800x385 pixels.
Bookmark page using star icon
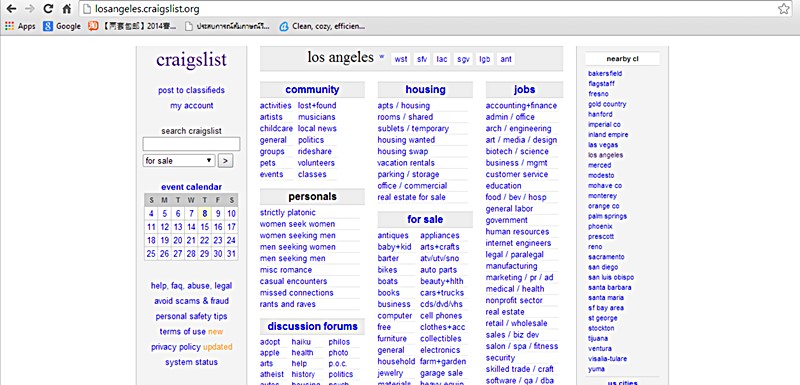(783, 9)
